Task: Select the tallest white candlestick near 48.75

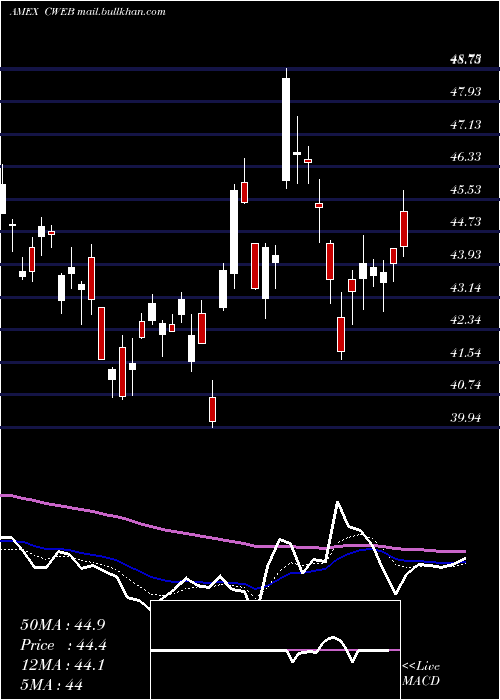Action: click(x=286, y=129)
